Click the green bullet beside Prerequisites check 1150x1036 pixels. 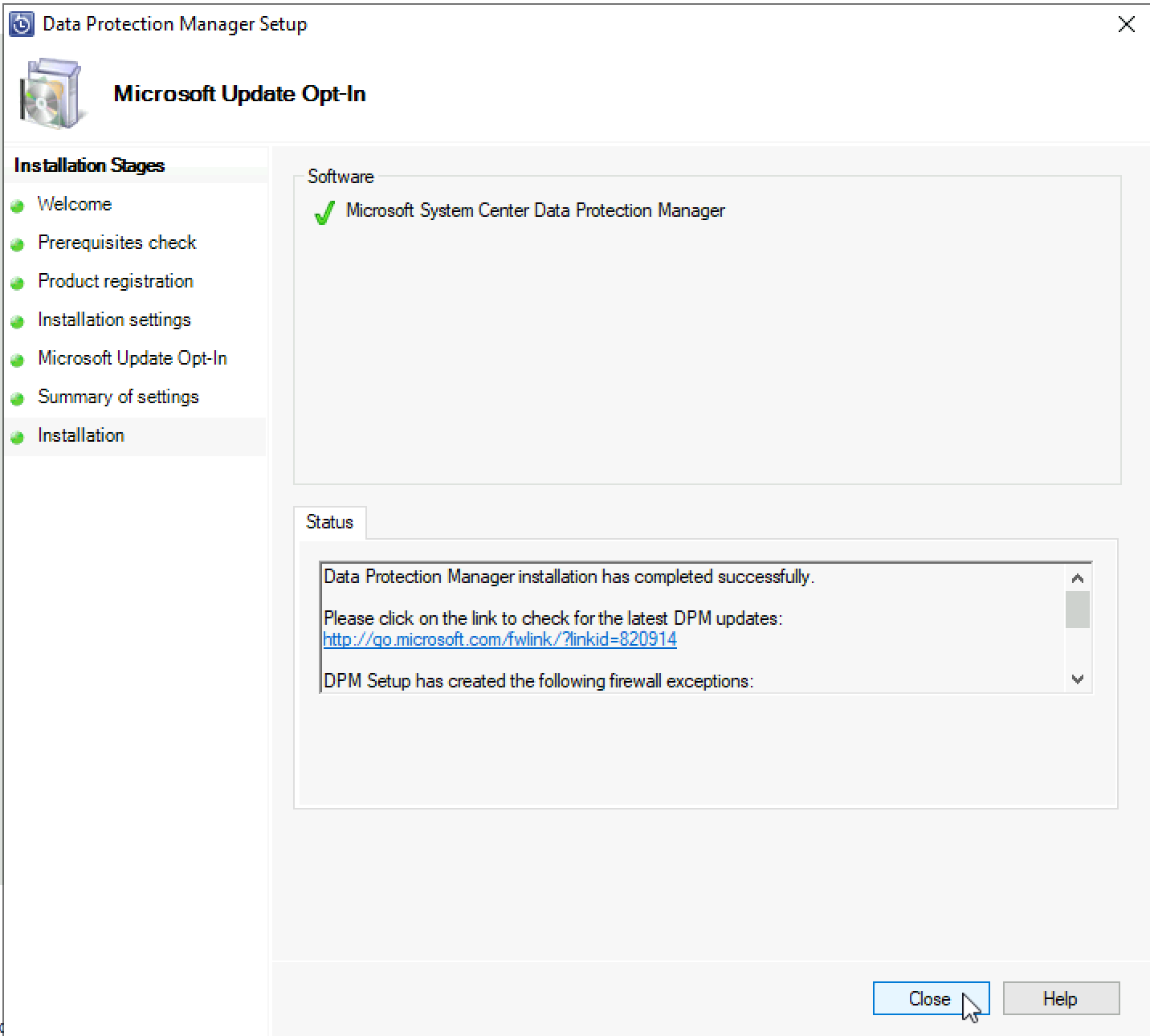click(18, 245)
